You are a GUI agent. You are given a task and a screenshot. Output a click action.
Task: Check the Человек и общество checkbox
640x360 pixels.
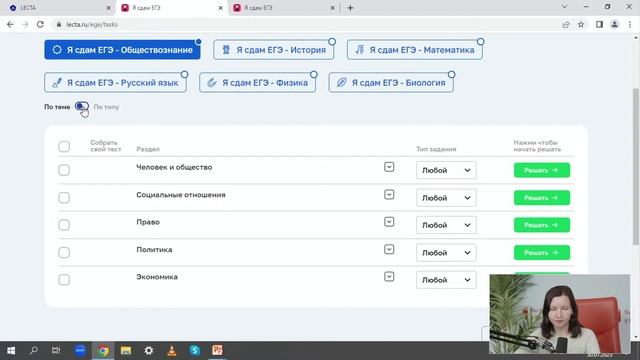click(x=64, y=170)
